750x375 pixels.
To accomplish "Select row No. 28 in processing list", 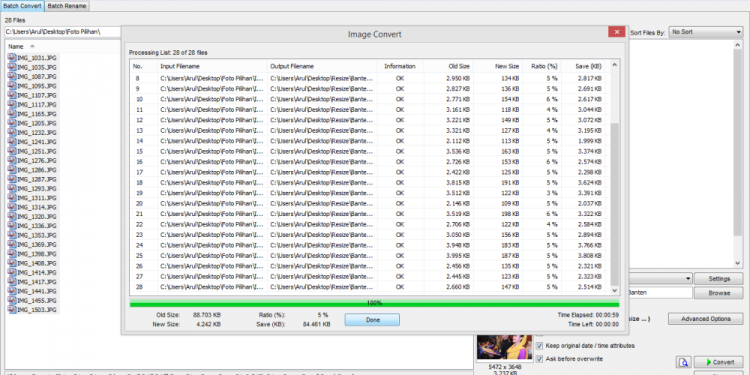I will 370,287.
